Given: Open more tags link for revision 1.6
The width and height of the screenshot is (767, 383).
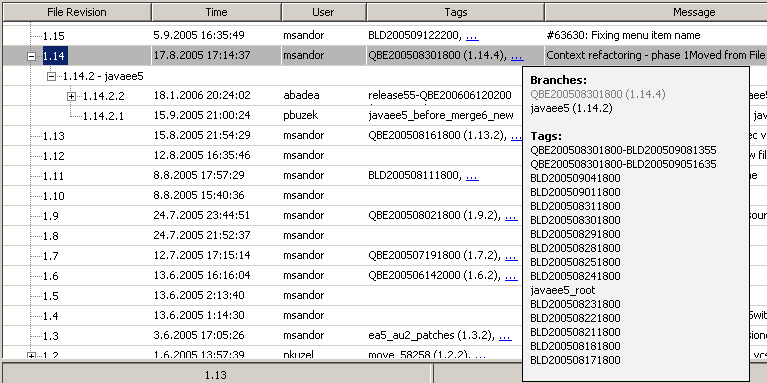Looking at the screenshot, I should pyautogui.click(x=511, y=276).
